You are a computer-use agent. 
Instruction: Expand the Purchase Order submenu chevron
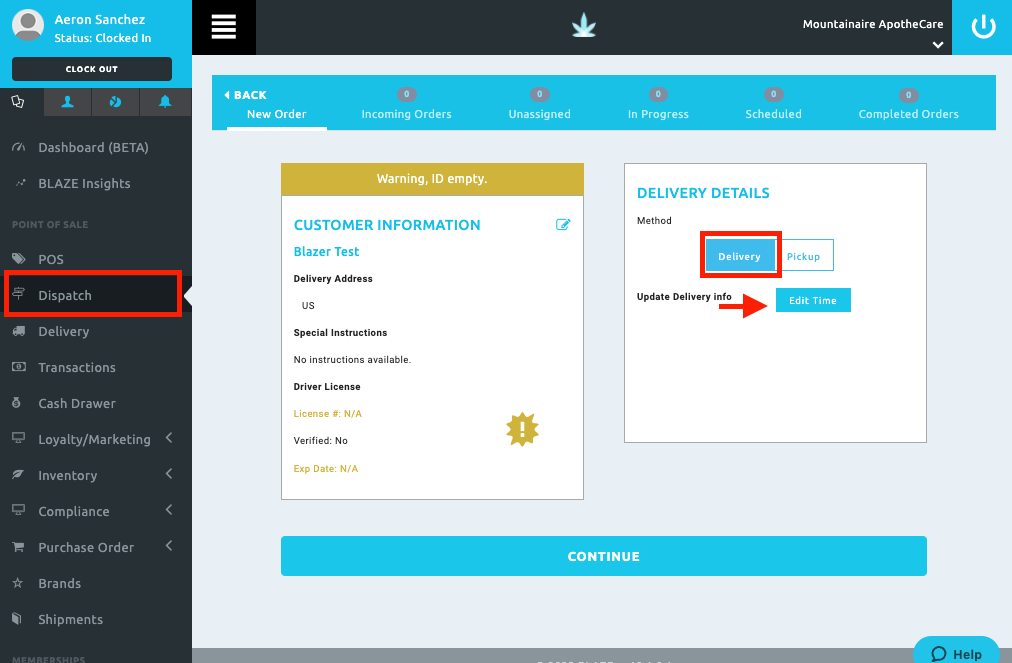pos(169,546)
